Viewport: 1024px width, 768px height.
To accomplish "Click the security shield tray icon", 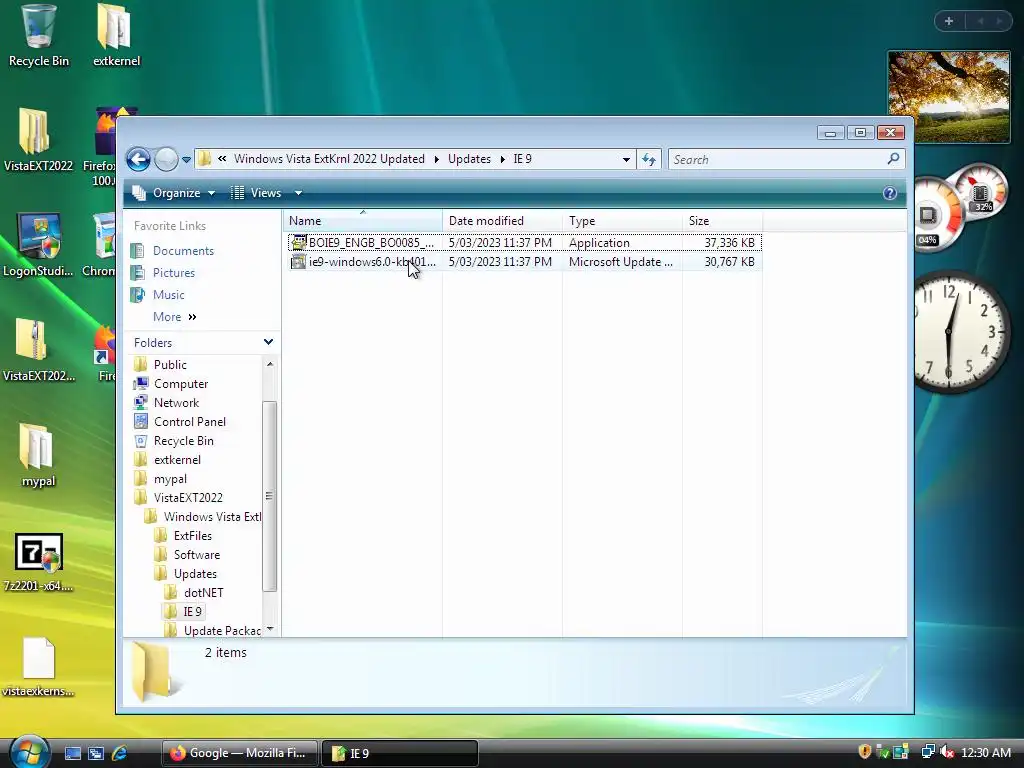I will (x=865, y=752).
